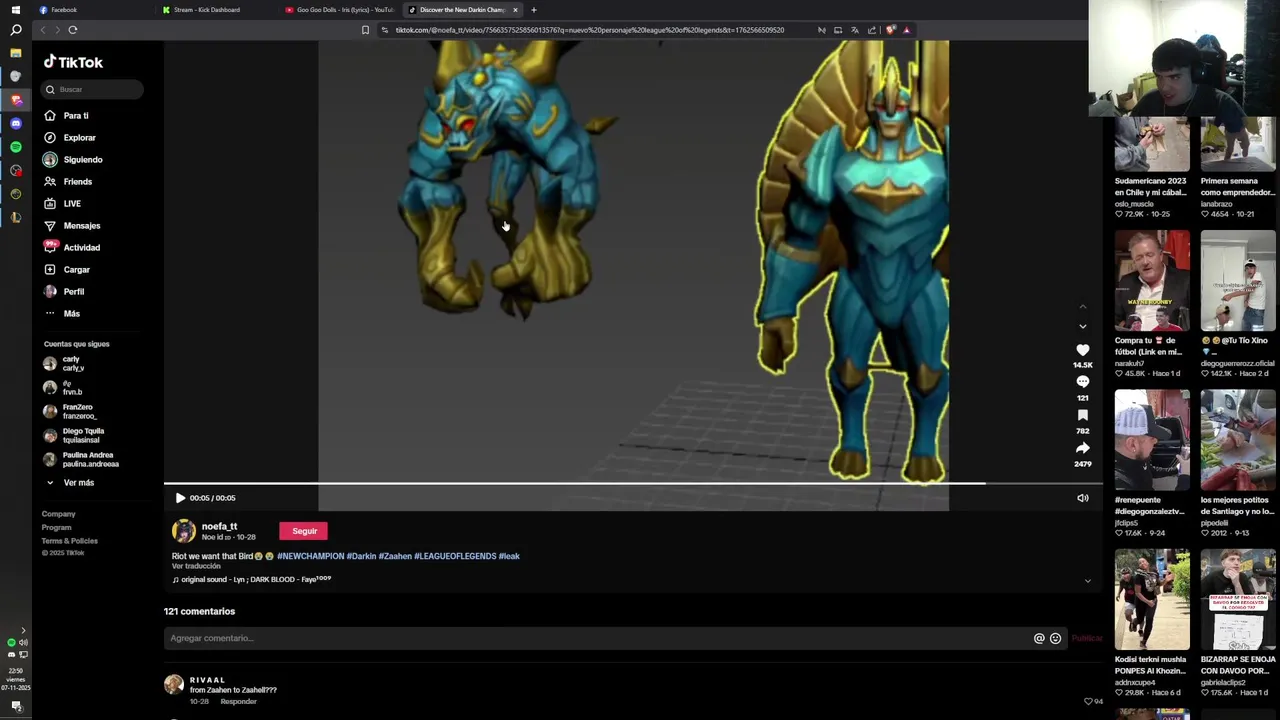Expand the Program footer links
Image resolution: width=1280 pixels, height=720 pixels.
[56, 527]
